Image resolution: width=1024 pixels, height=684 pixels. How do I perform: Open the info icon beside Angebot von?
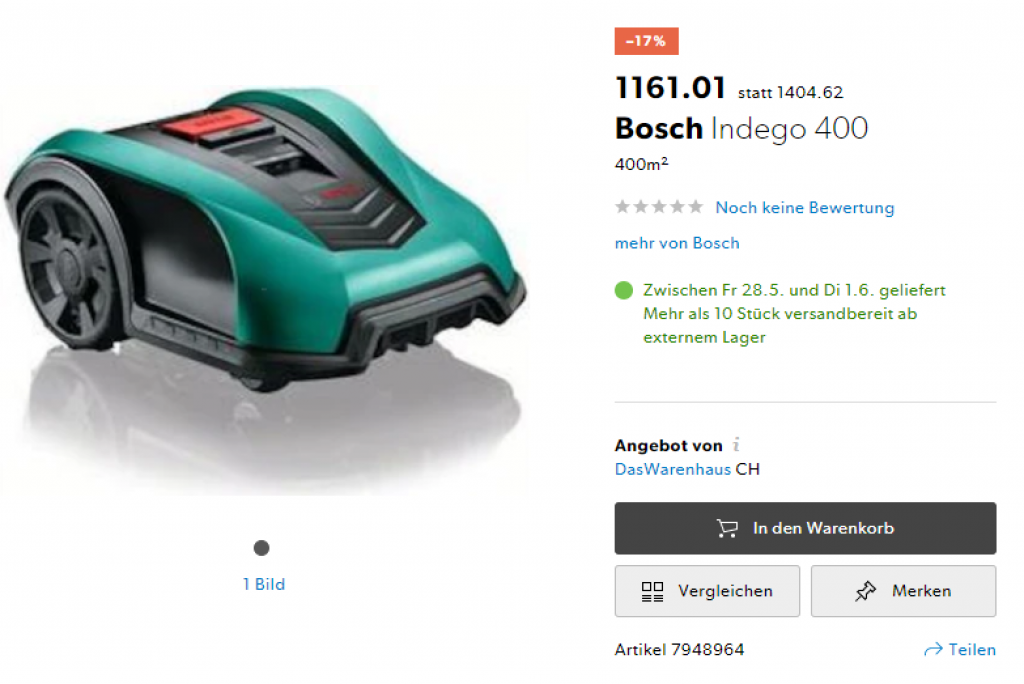[x=737, y=444]
